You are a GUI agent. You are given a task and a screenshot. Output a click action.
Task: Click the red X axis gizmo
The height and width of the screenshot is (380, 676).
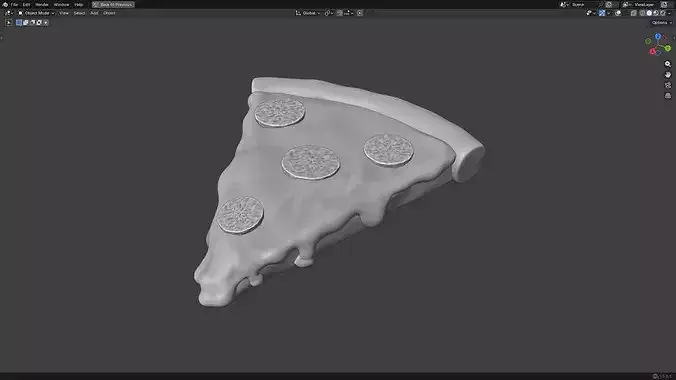point(653,51)
